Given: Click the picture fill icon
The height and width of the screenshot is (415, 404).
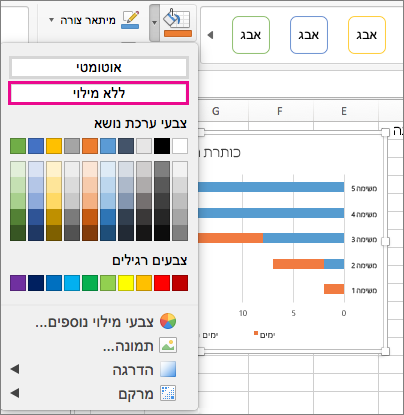Looking at the screenshot, I should click(168, 345).
